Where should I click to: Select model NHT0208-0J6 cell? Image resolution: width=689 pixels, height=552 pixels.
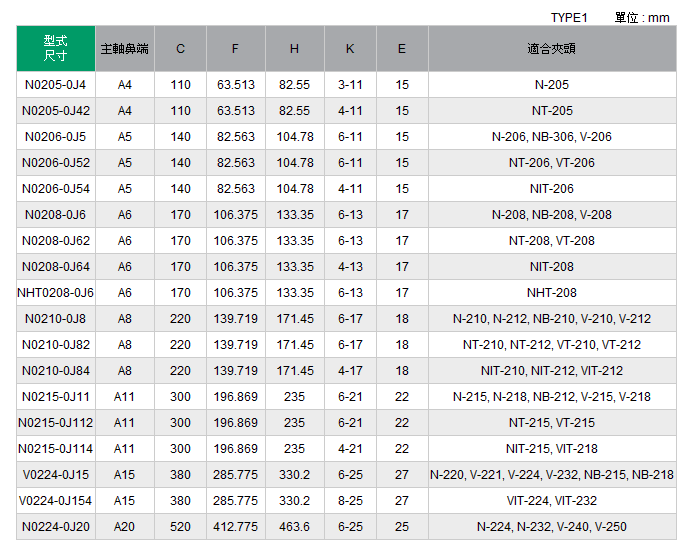(56, 293)
